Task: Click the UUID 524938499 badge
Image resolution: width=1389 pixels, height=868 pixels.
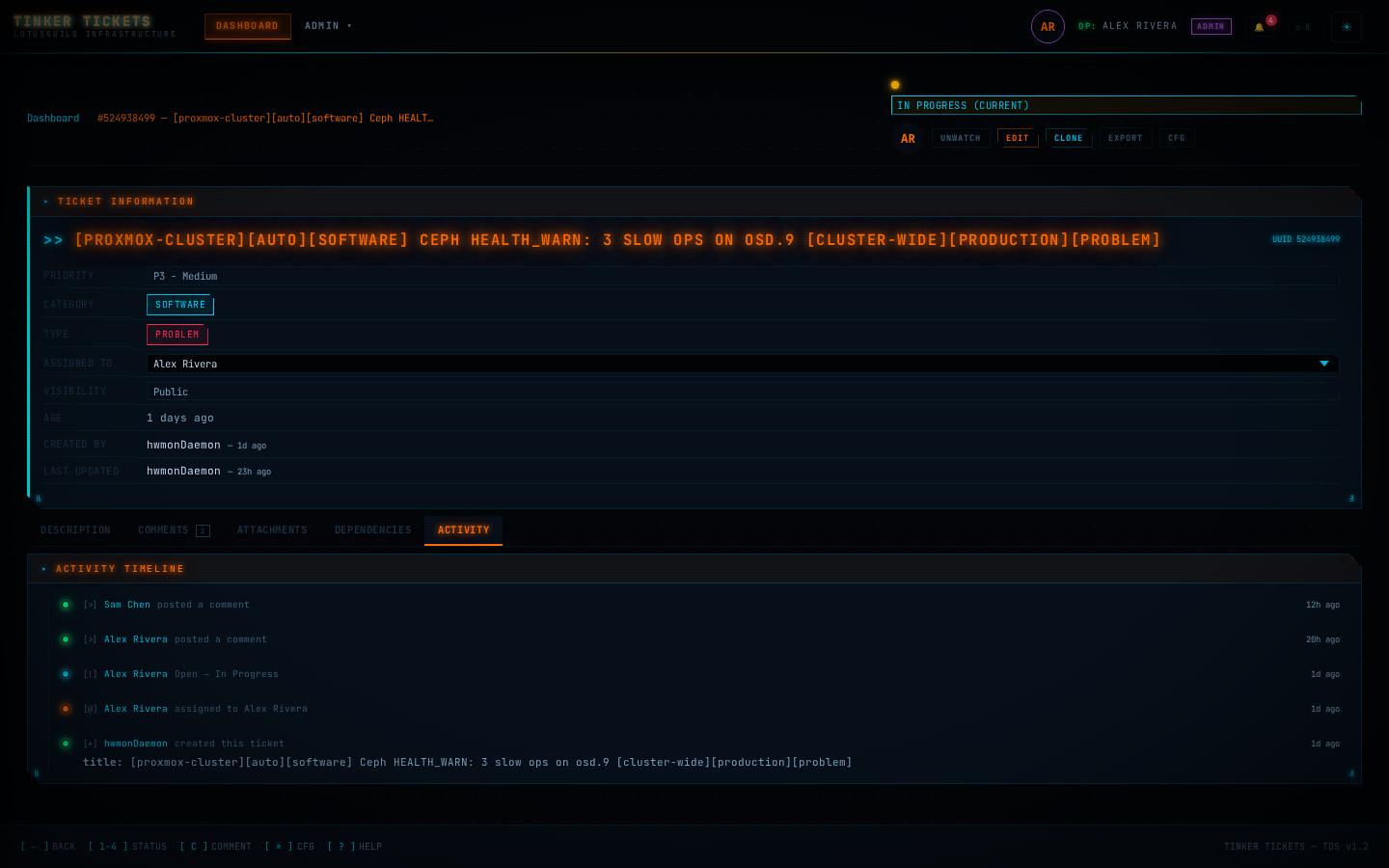Action: (1306, 239)
